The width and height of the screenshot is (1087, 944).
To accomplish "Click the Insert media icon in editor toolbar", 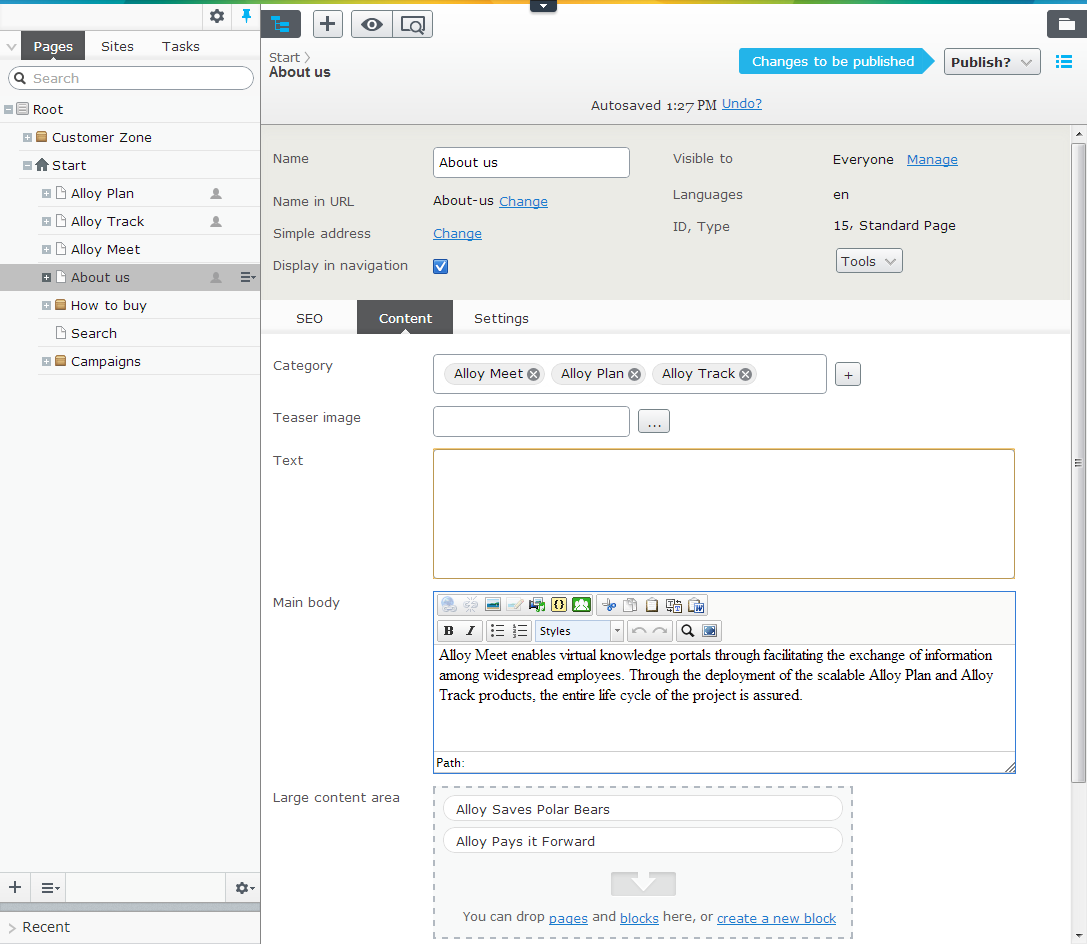I will click(x=537, y=605).
